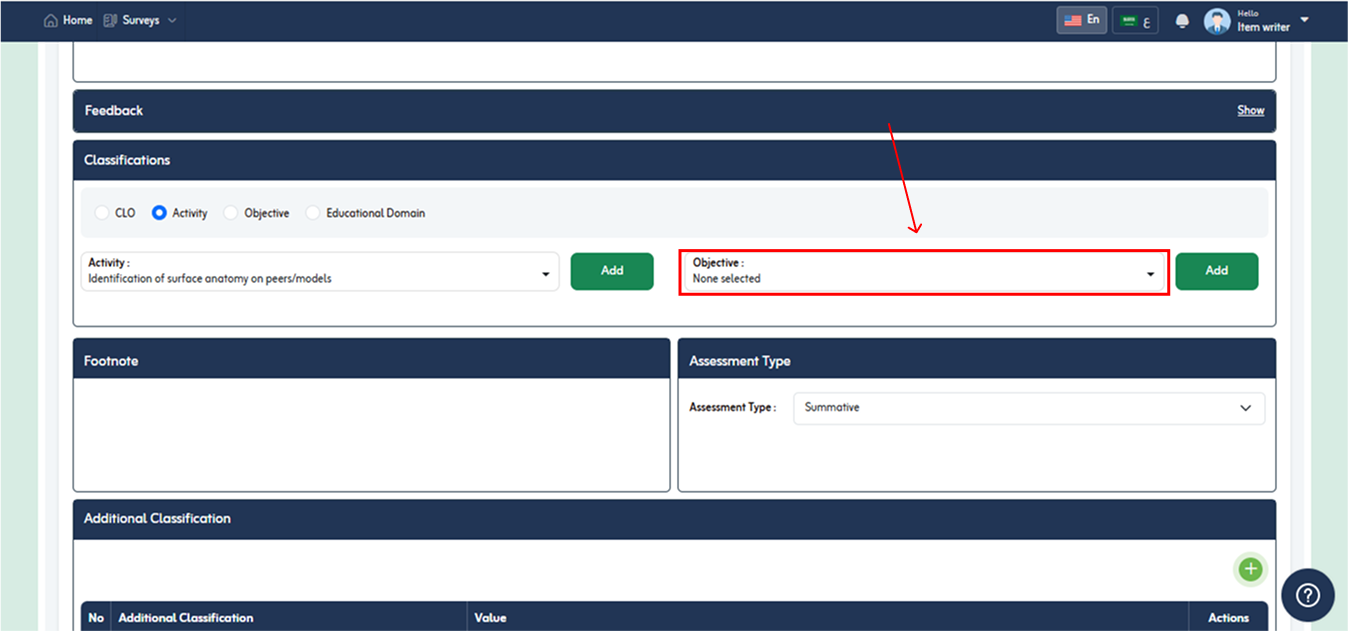Open the Item writer account dropdown arrow

pos(1304,20)
